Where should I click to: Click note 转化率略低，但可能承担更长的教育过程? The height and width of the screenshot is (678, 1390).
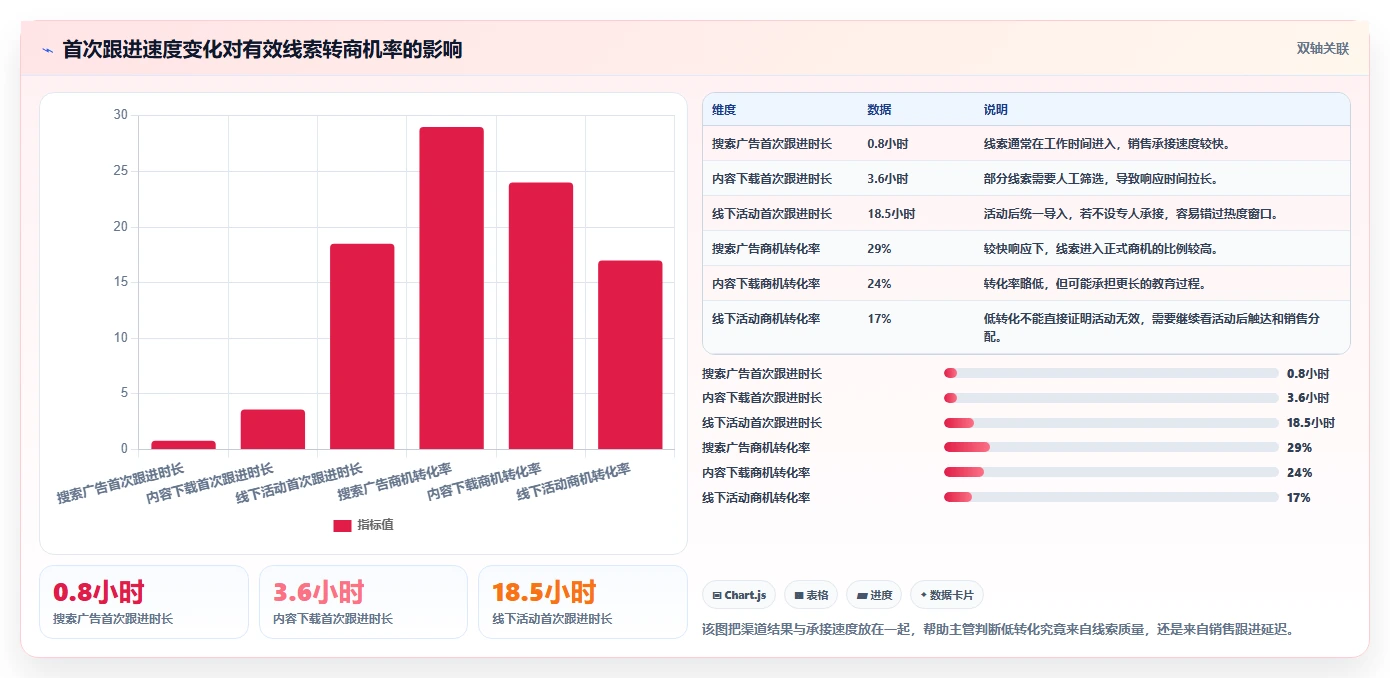(1095, 284)
